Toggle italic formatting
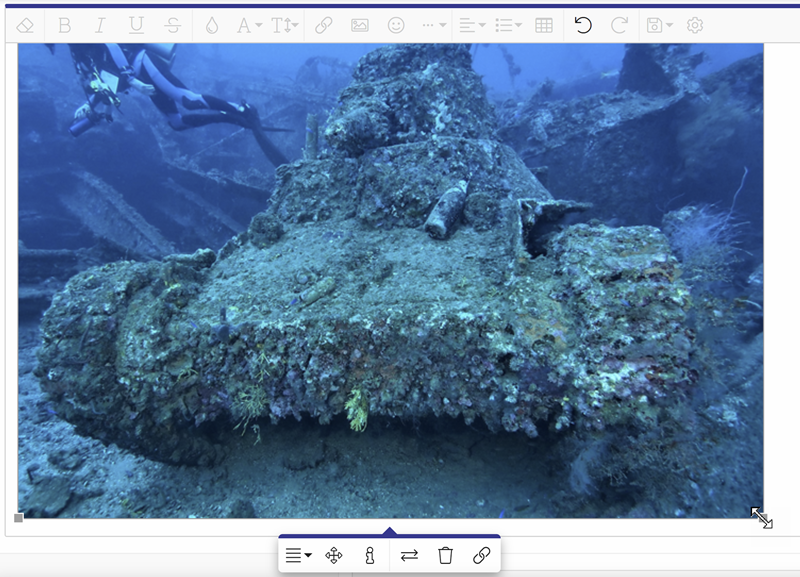The width and height of the screenshot is (800, 577). [100, 26]
